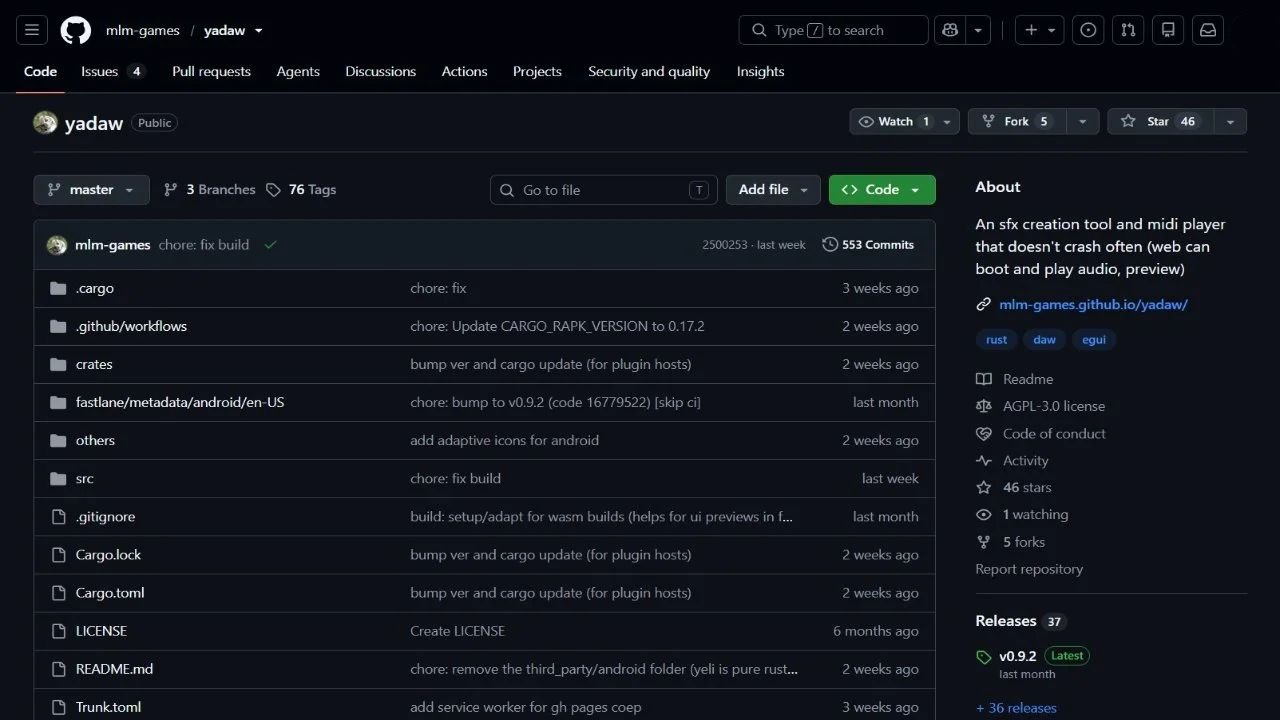
Task: Click the mlm-games commit author avatar
Action: [x=57, y=245]
